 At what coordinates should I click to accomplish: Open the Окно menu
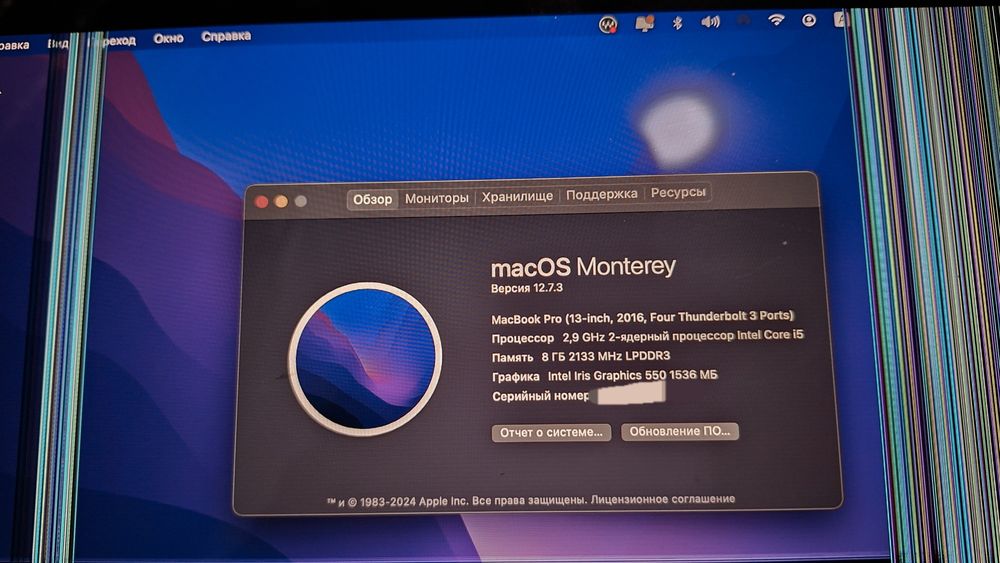click(x=168, y=38)
